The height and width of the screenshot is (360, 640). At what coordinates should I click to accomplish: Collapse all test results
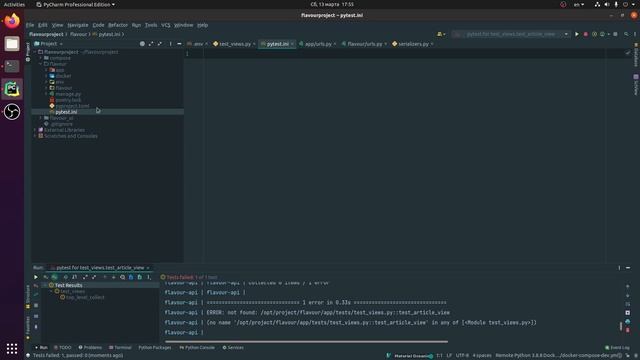94,277
